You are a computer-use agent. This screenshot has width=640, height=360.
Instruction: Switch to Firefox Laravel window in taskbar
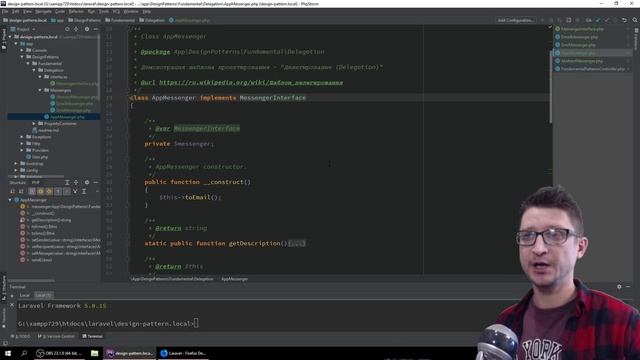(183, 353)
